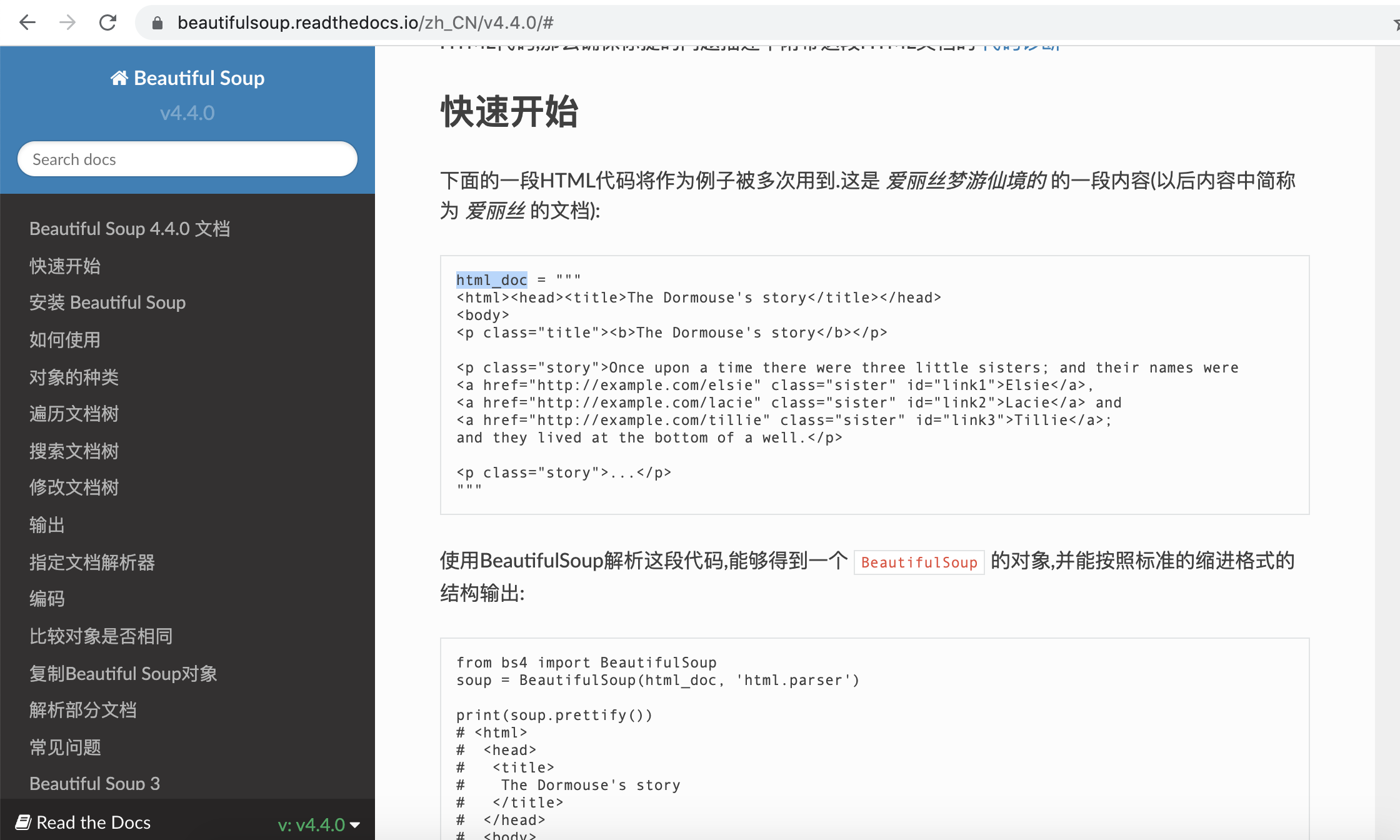Click the browser back arrow
The height and width of the screenshot is (840, 1400).
coord(27,23)
